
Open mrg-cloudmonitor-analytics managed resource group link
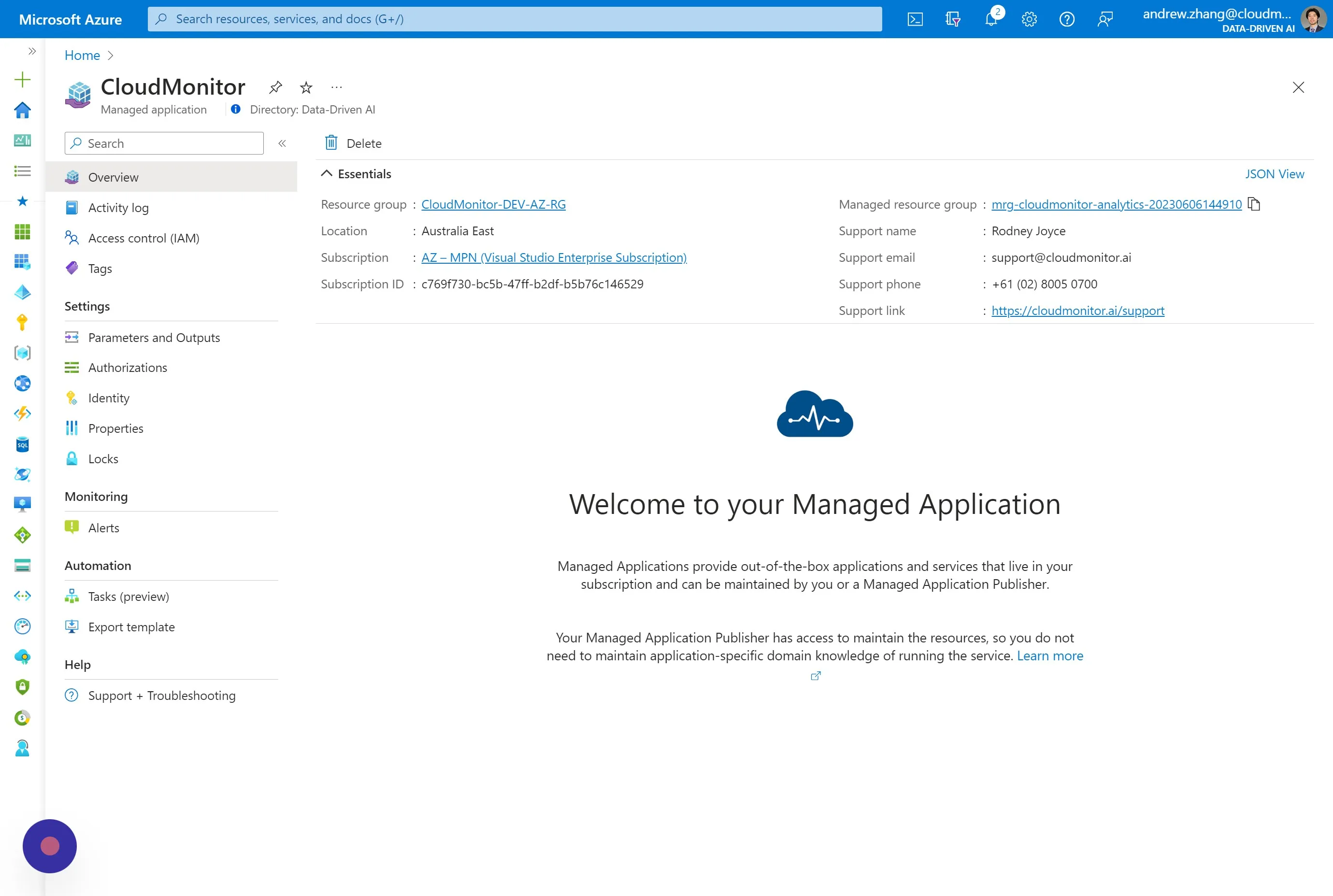[1117, 204]
